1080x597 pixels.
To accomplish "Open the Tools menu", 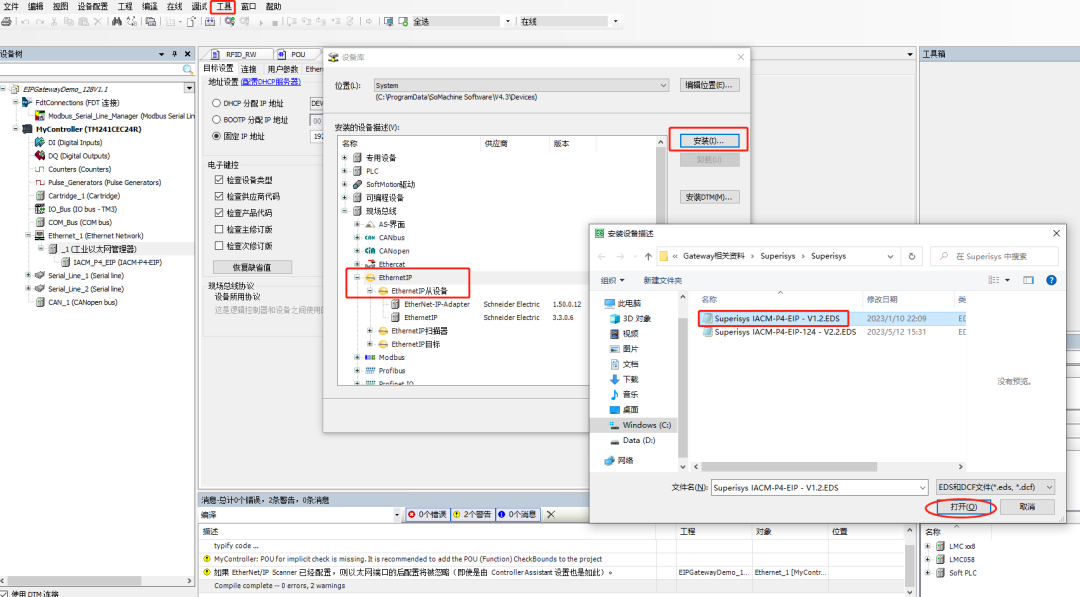I will point(223,6).
